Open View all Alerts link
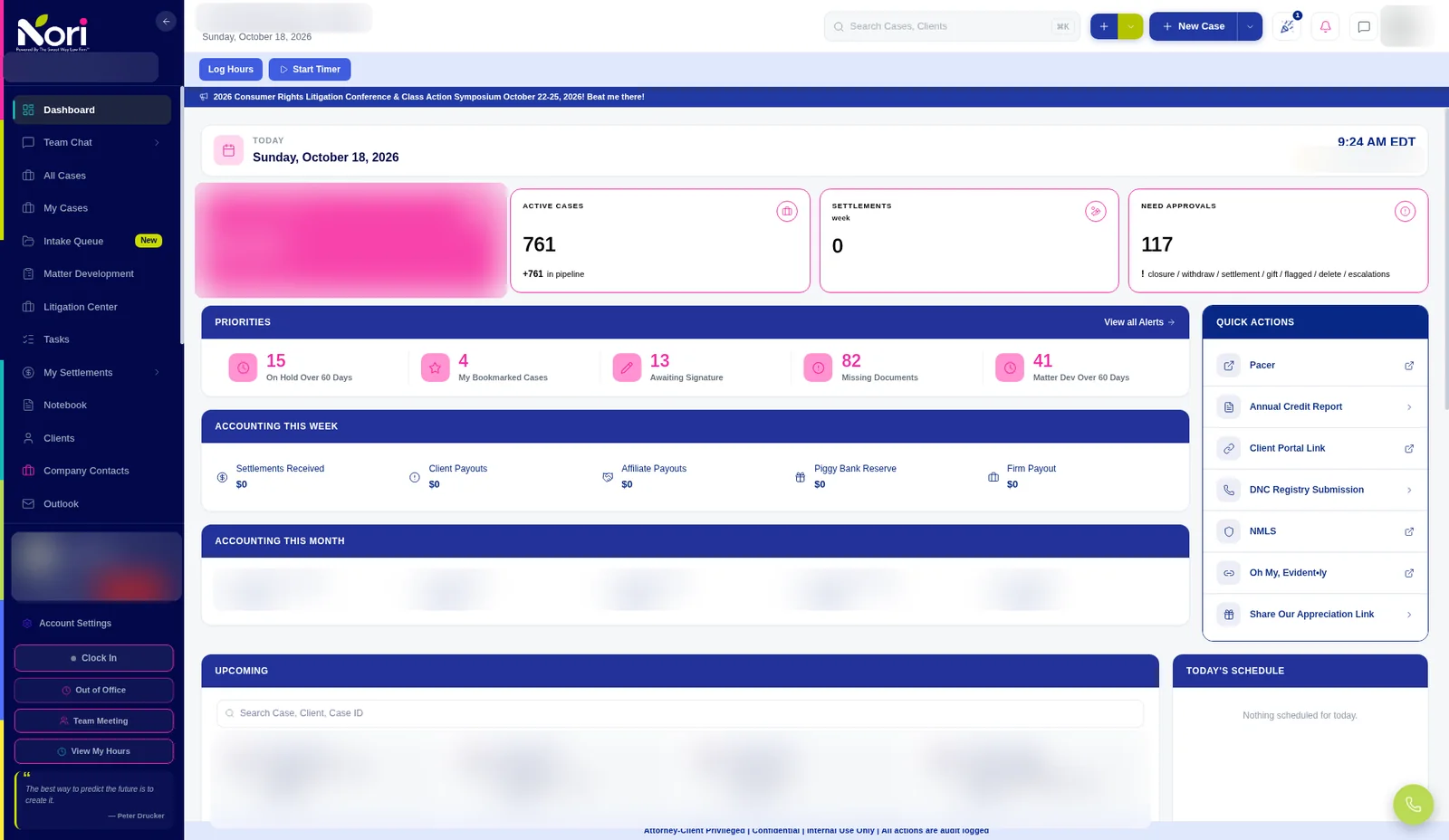 1139,322
